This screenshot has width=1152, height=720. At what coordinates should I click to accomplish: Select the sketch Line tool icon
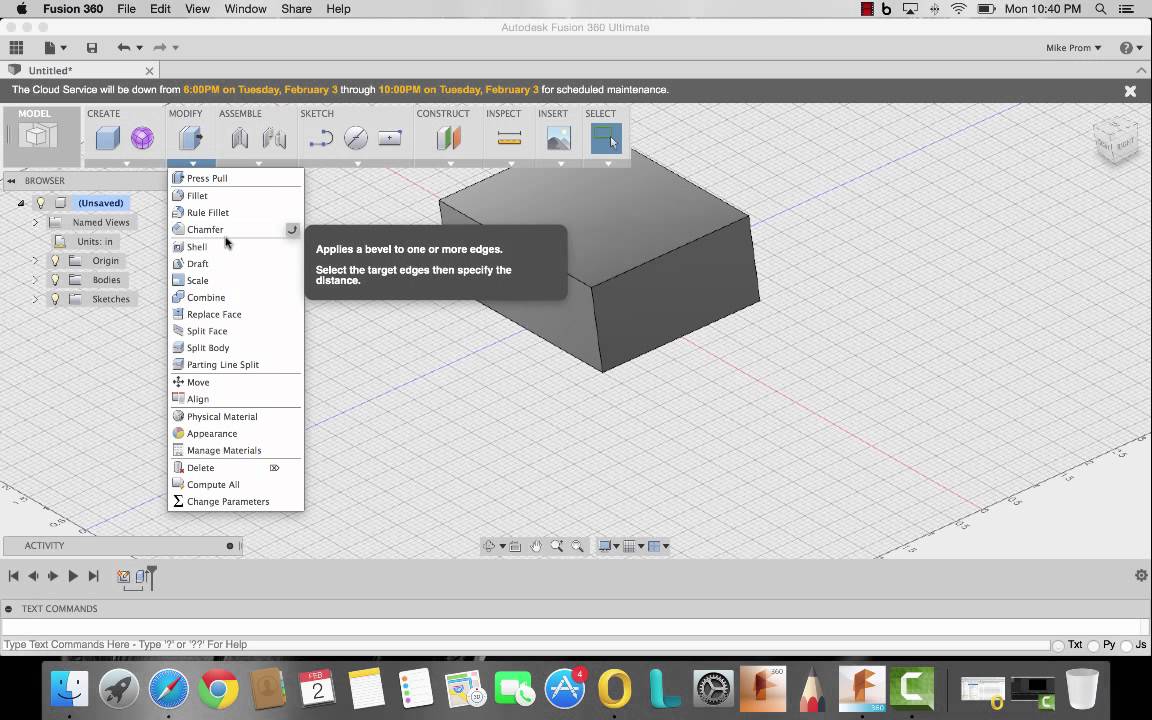pyautogui.click(x=321, y=138)
